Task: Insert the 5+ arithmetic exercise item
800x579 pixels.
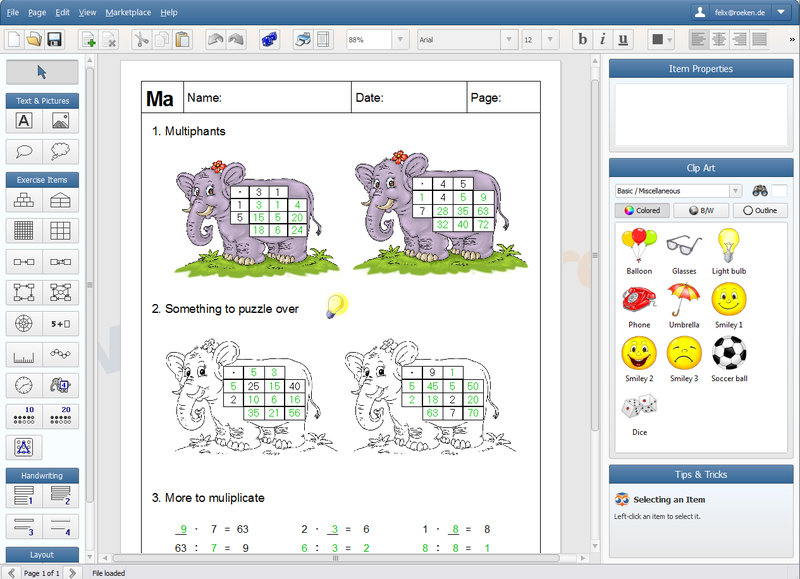Action: pos(60,323)
